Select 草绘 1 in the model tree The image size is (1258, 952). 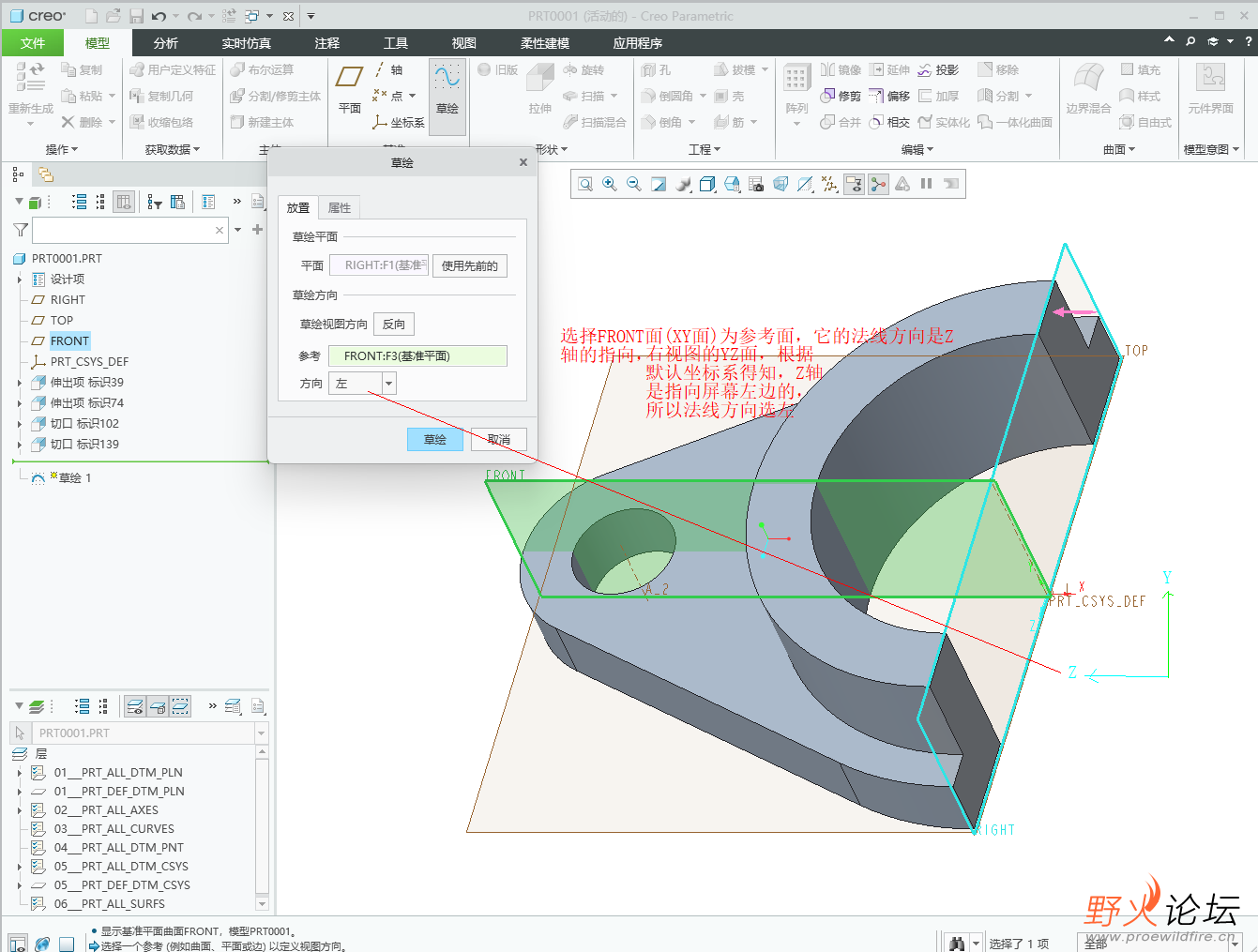(x=74, y=477)
